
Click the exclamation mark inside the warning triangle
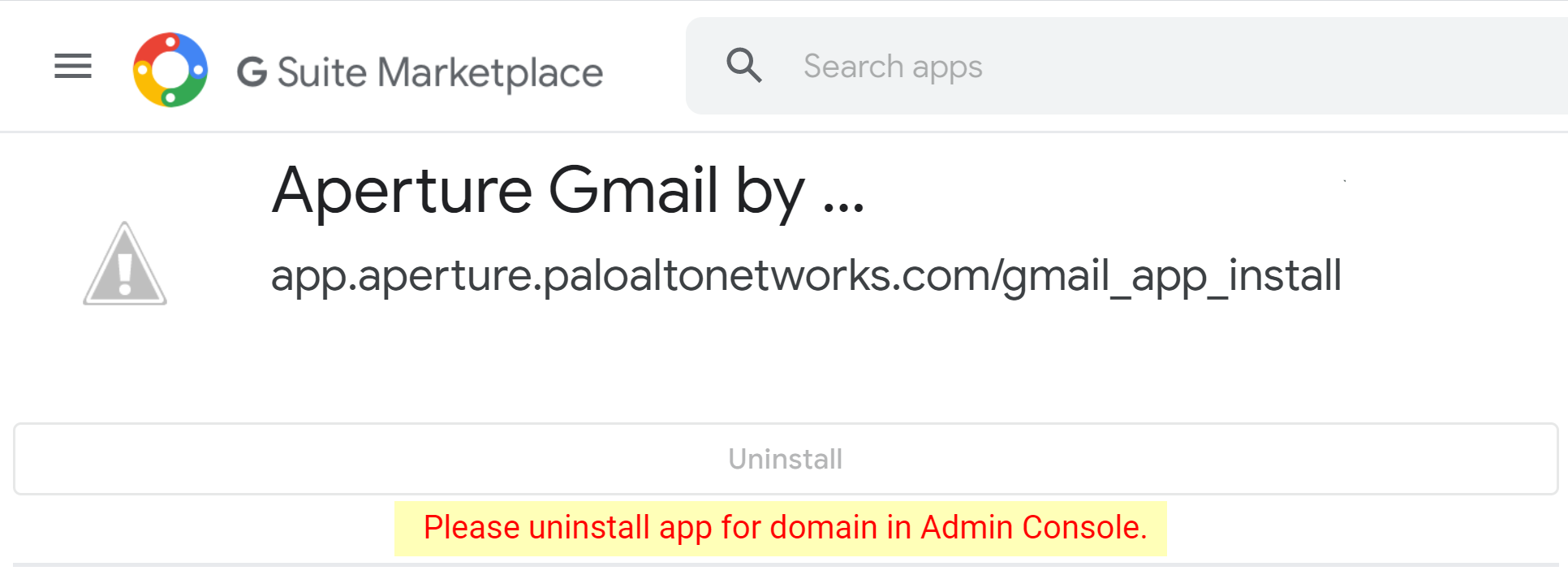pos(125,272)
